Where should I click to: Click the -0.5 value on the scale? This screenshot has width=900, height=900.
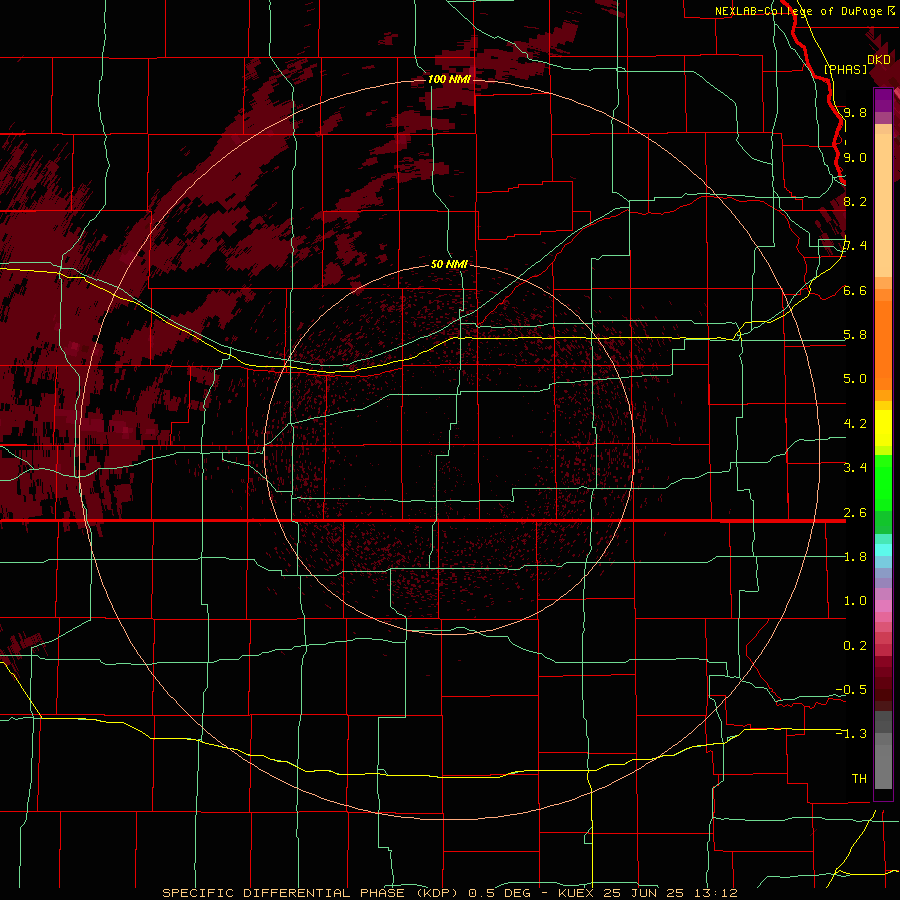pyautogui.click(x=851, y=689)
